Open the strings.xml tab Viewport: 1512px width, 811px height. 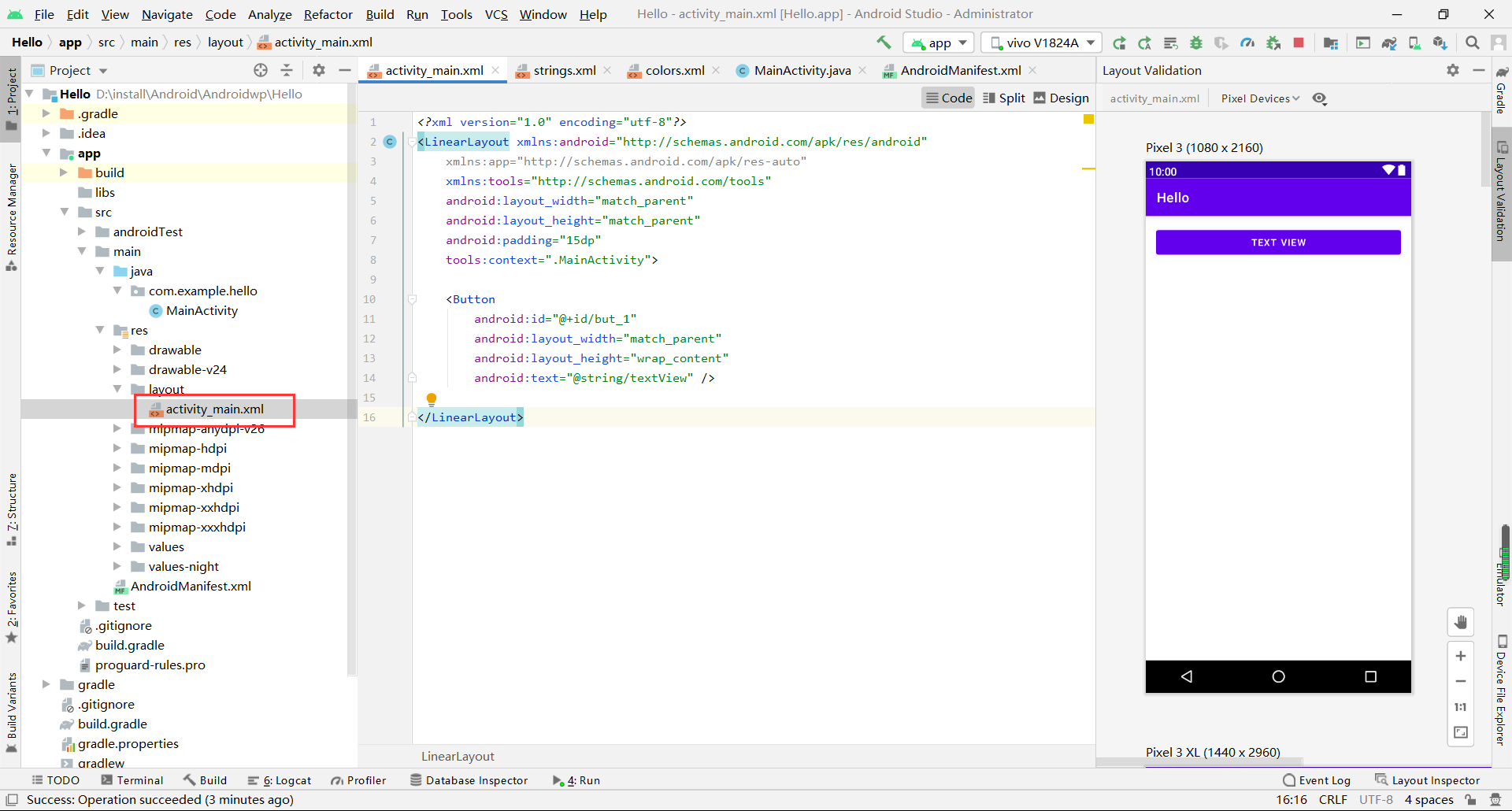(564, 70)
